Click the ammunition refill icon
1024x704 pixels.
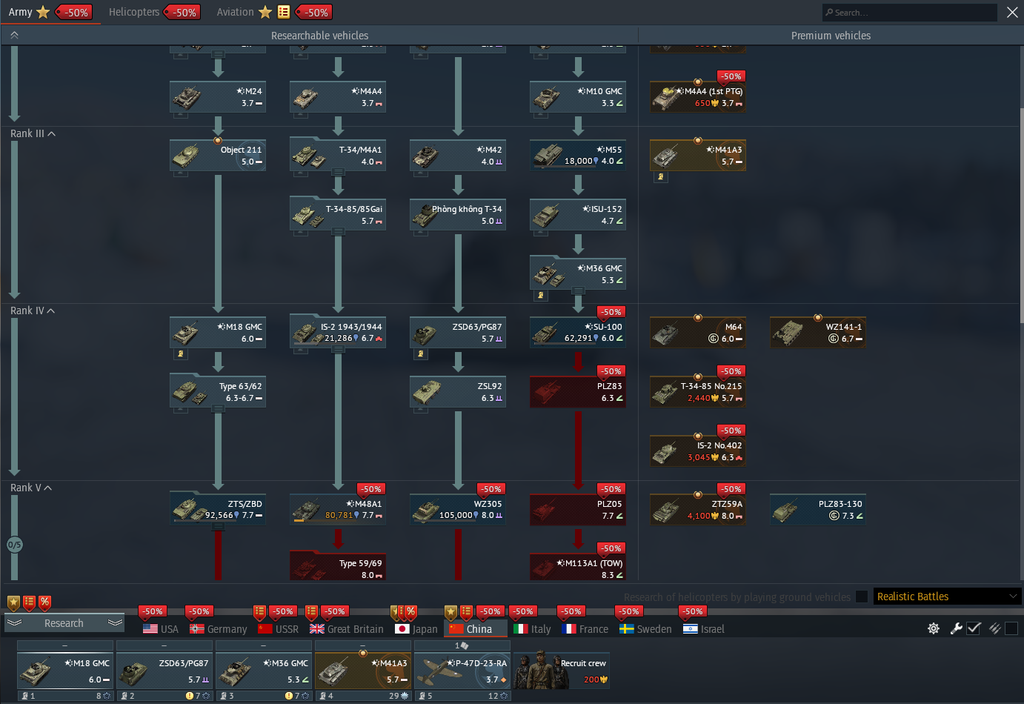pyautogui.click(x=995, y=628)
